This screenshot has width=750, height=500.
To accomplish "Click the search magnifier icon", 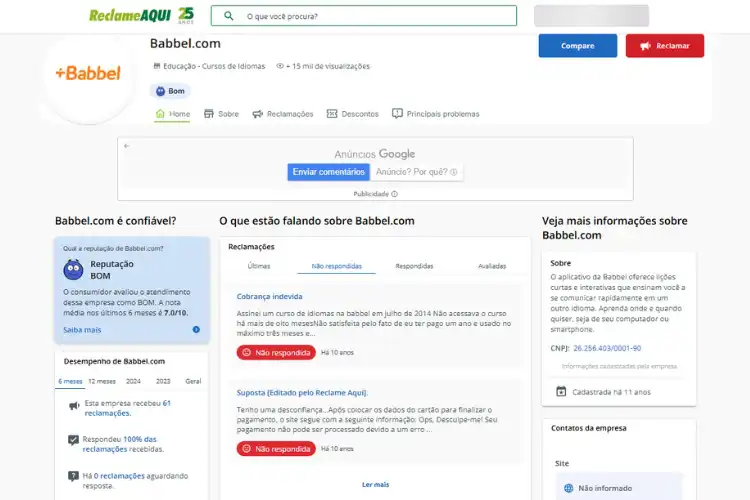I will [229, 16].
